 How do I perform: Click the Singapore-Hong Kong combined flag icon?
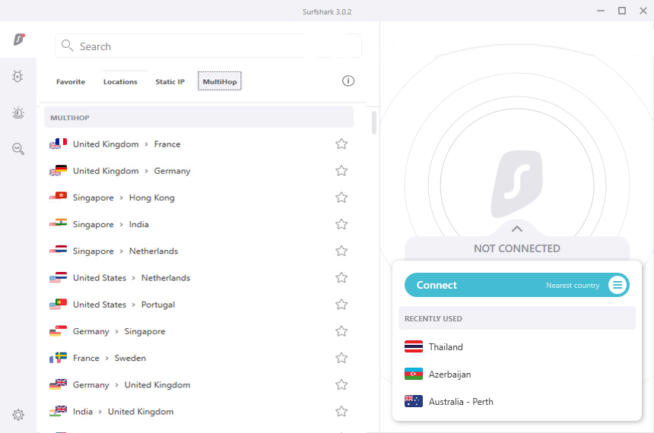point(58,196)
